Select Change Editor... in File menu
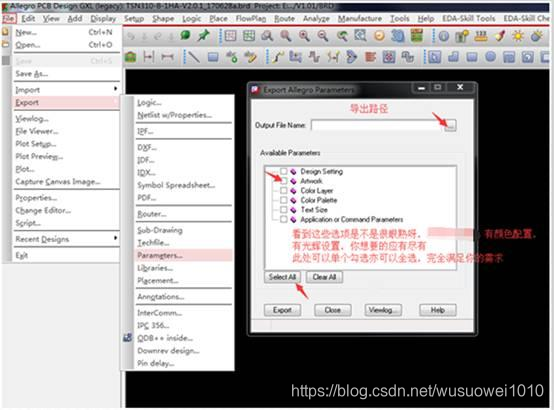This screenshot has width=554, height=410. coord(66,210)
